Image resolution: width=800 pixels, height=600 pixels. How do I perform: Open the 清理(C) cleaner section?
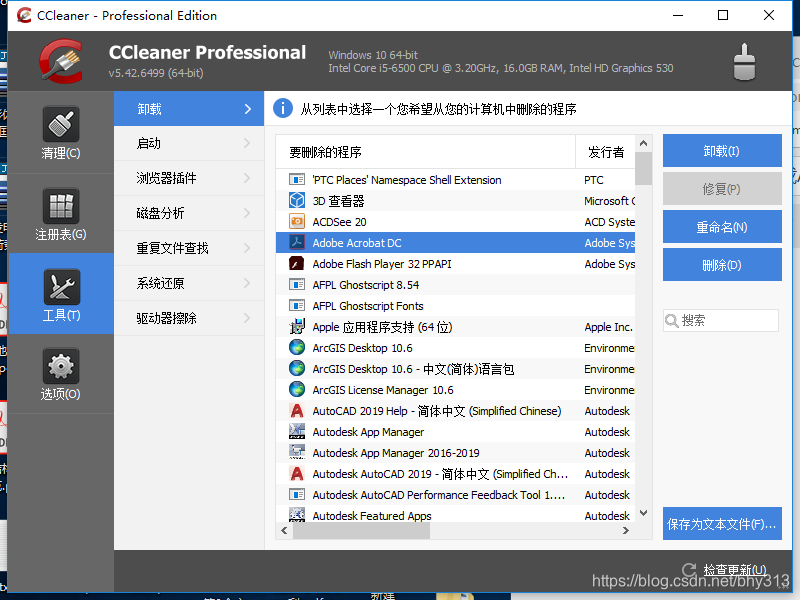point(61,133)
